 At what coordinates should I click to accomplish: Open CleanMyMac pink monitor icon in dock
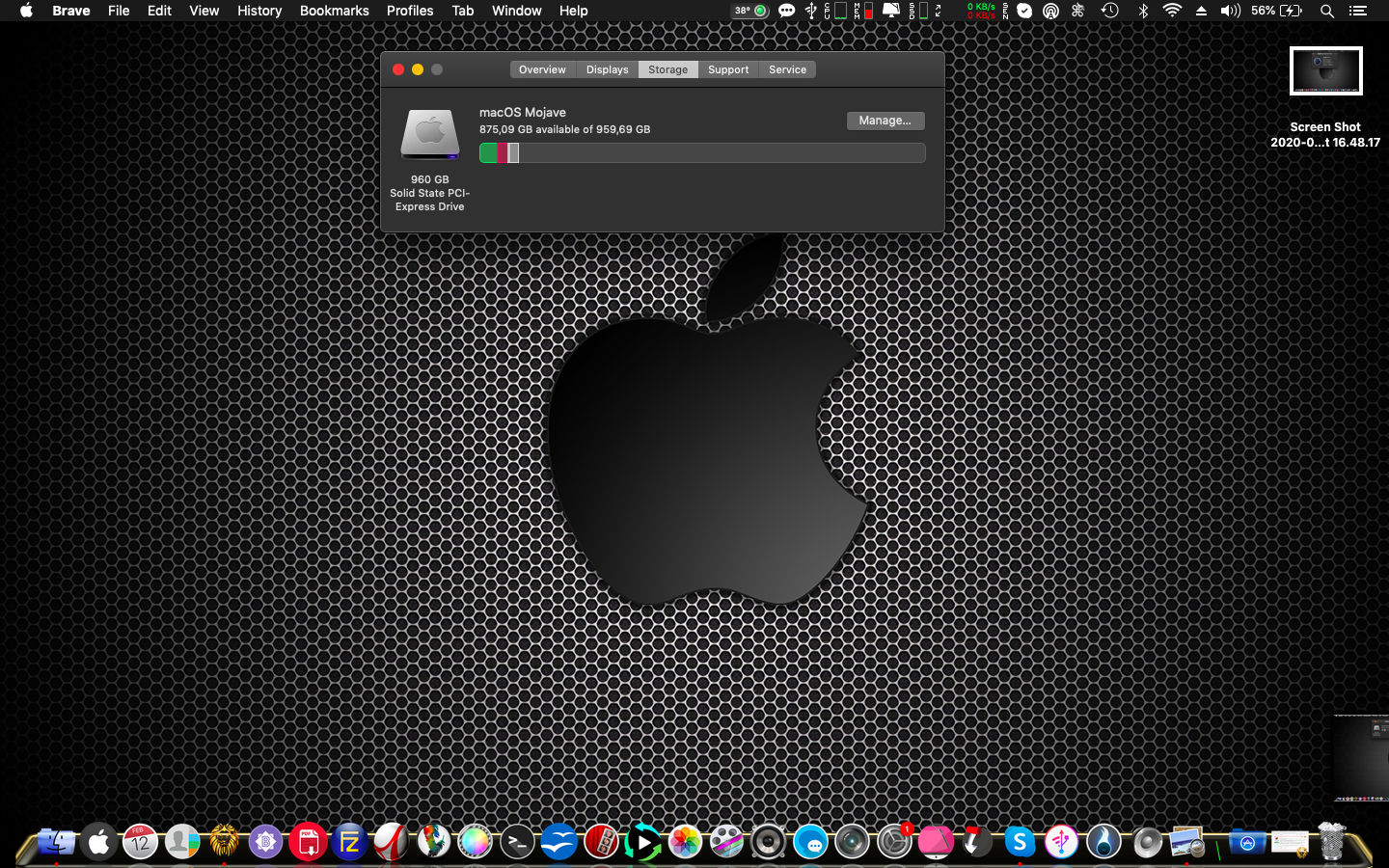click(x=936, y=842)
